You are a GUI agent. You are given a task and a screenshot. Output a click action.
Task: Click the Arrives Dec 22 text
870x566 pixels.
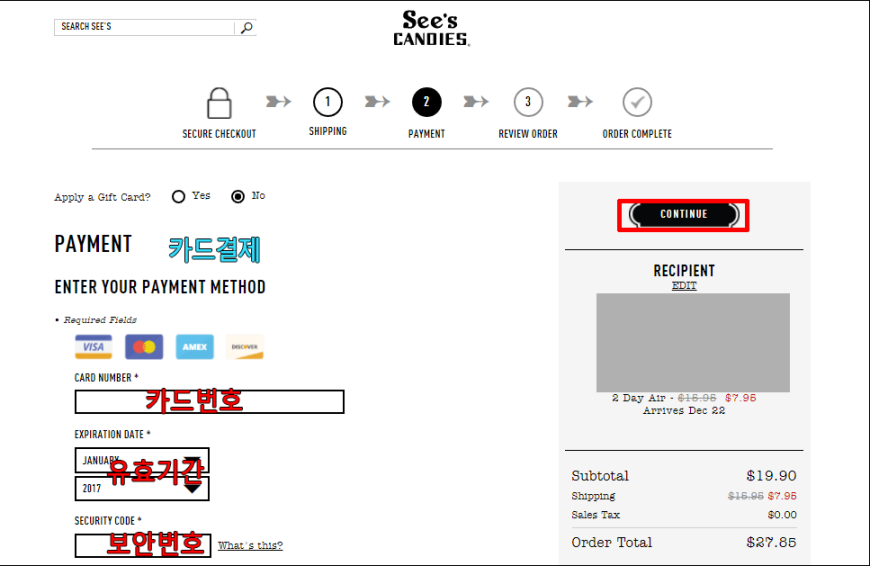tap(684, 411)
